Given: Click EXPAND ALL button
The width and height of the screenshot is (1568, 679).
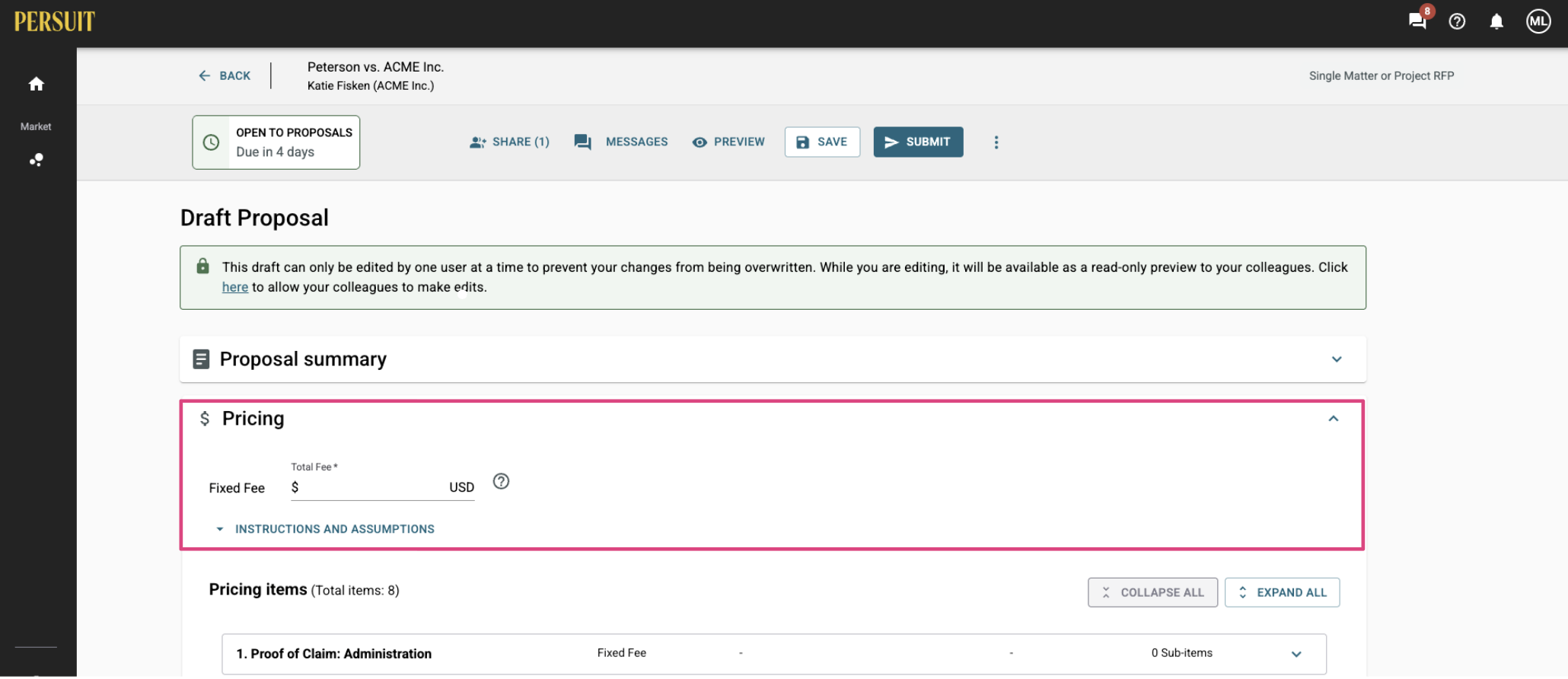Looking at the screenshot, I should (1282, 592).
